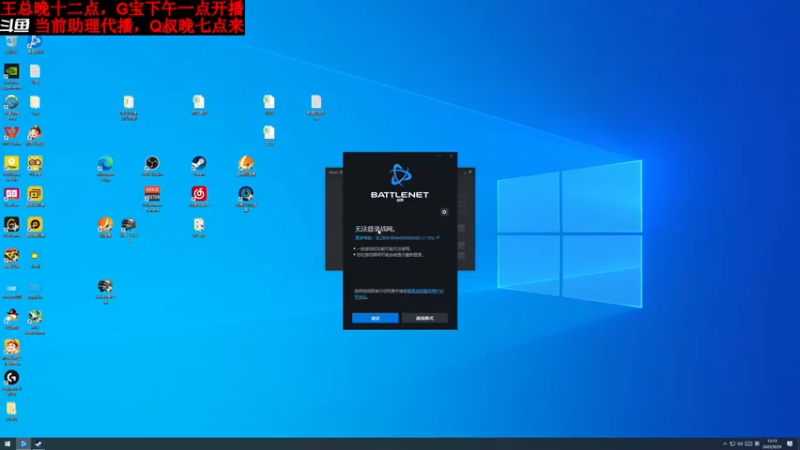Open the Windows Start menu
The height and width of the screenshot is (450, 800).
[7, 444]
